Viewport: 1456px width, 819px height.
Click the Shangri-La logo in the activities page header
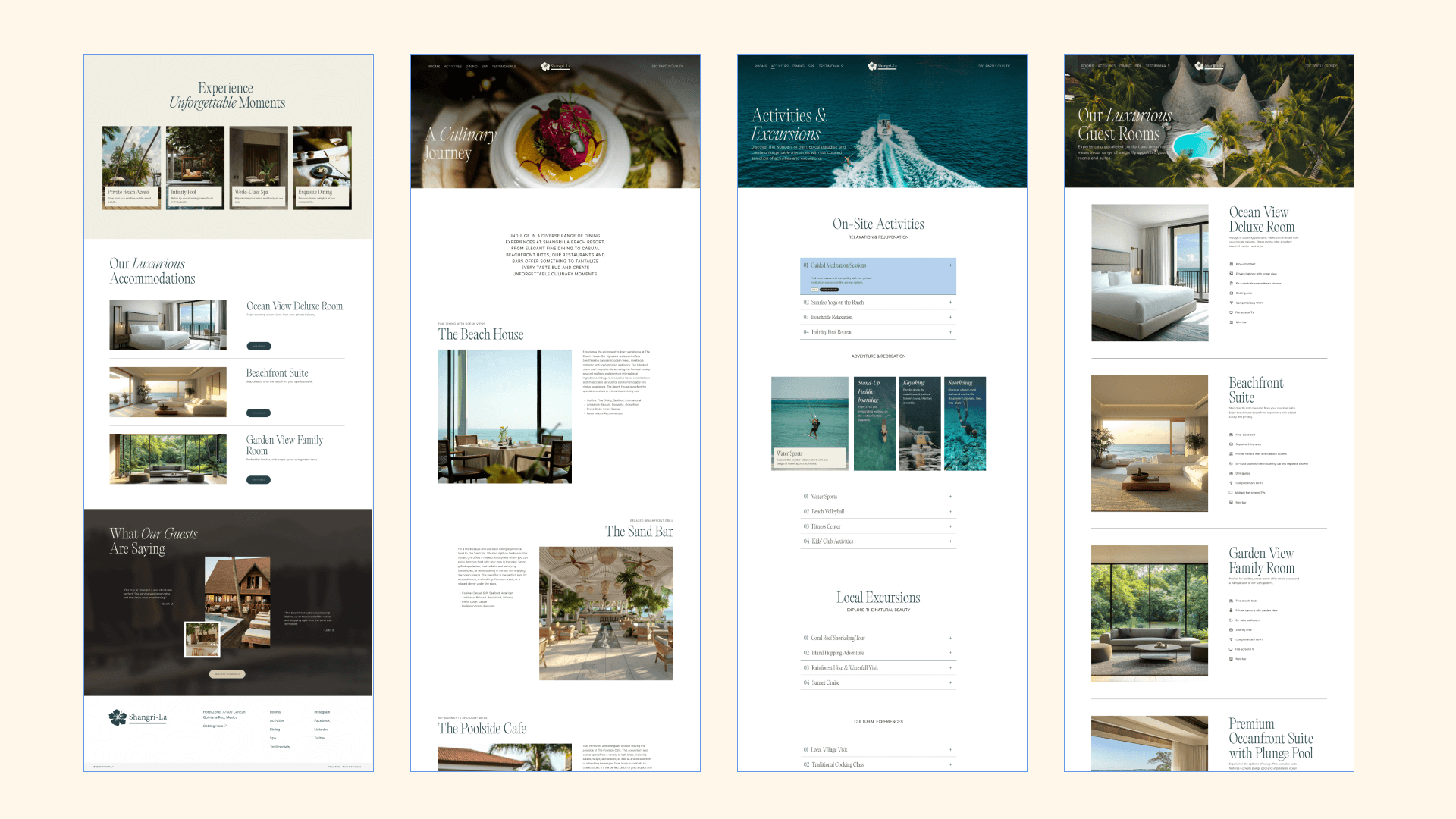[882, 66]
